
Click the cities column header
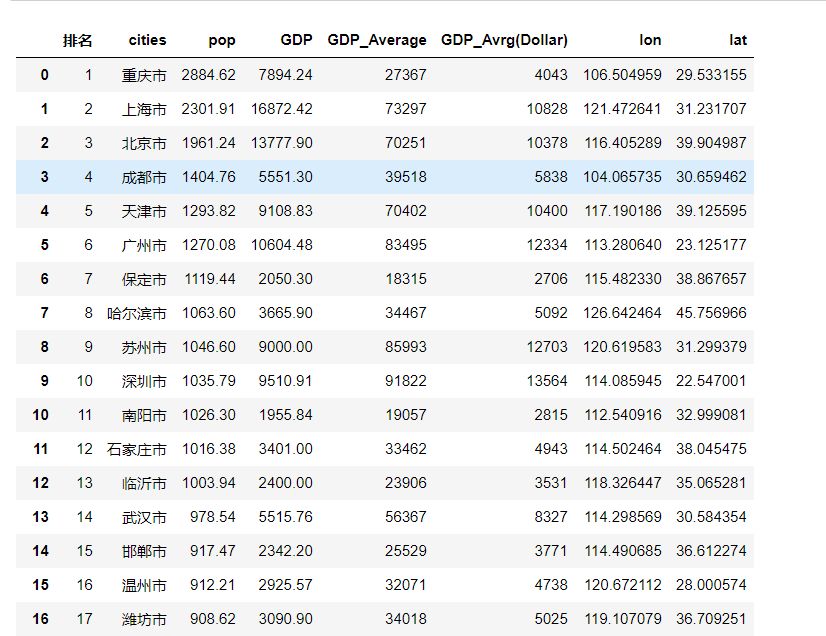[148, 40]
